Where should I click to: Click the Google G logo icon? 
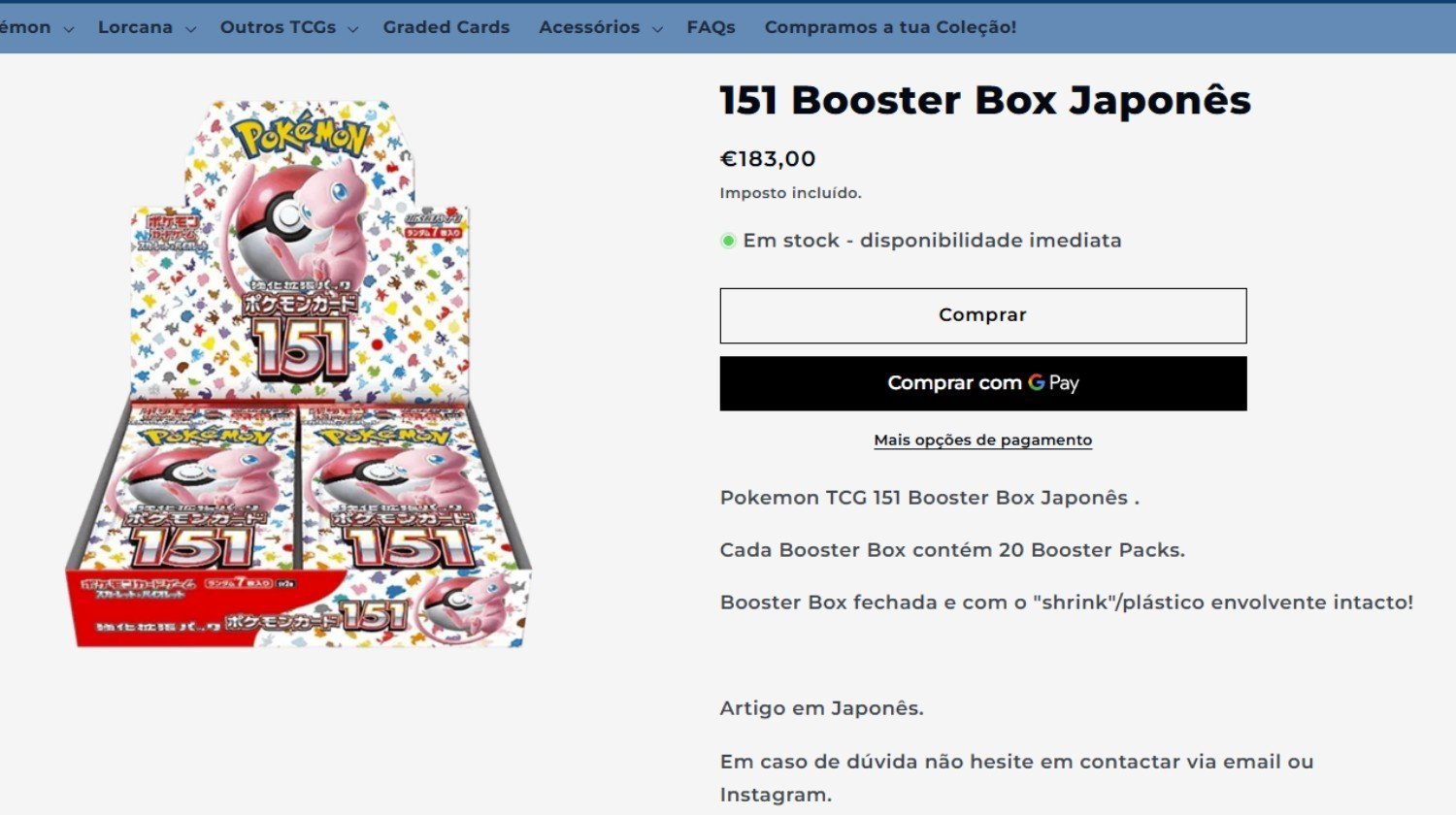pos(1037,382)
